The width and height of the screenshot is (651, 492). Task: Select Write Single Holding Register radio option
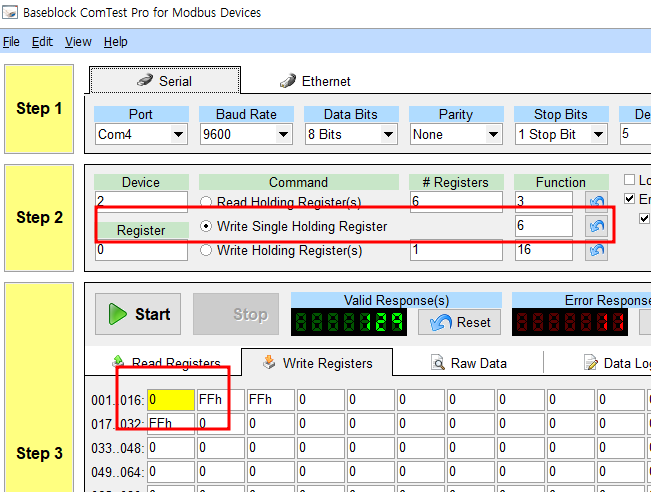point(206,226)
